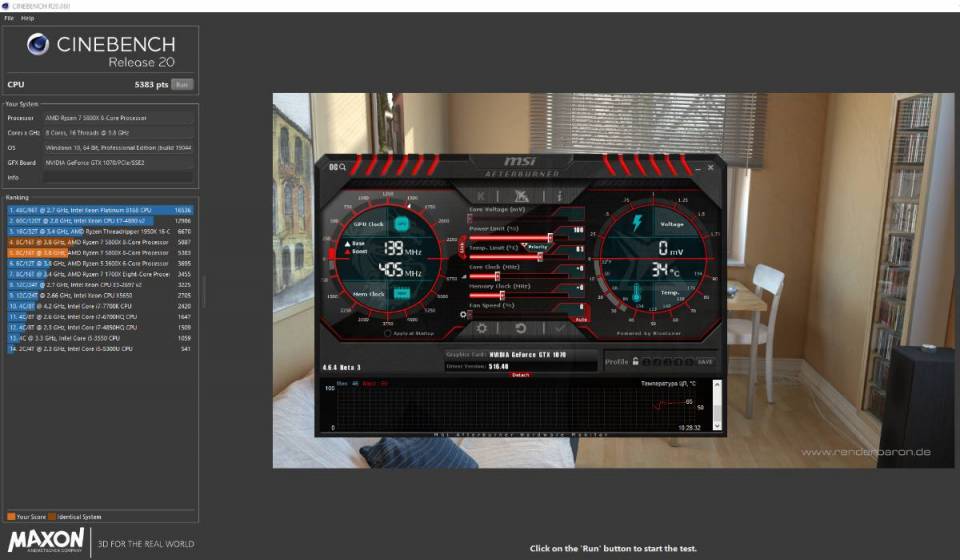Click the profile lock icon

coord(636,361)
